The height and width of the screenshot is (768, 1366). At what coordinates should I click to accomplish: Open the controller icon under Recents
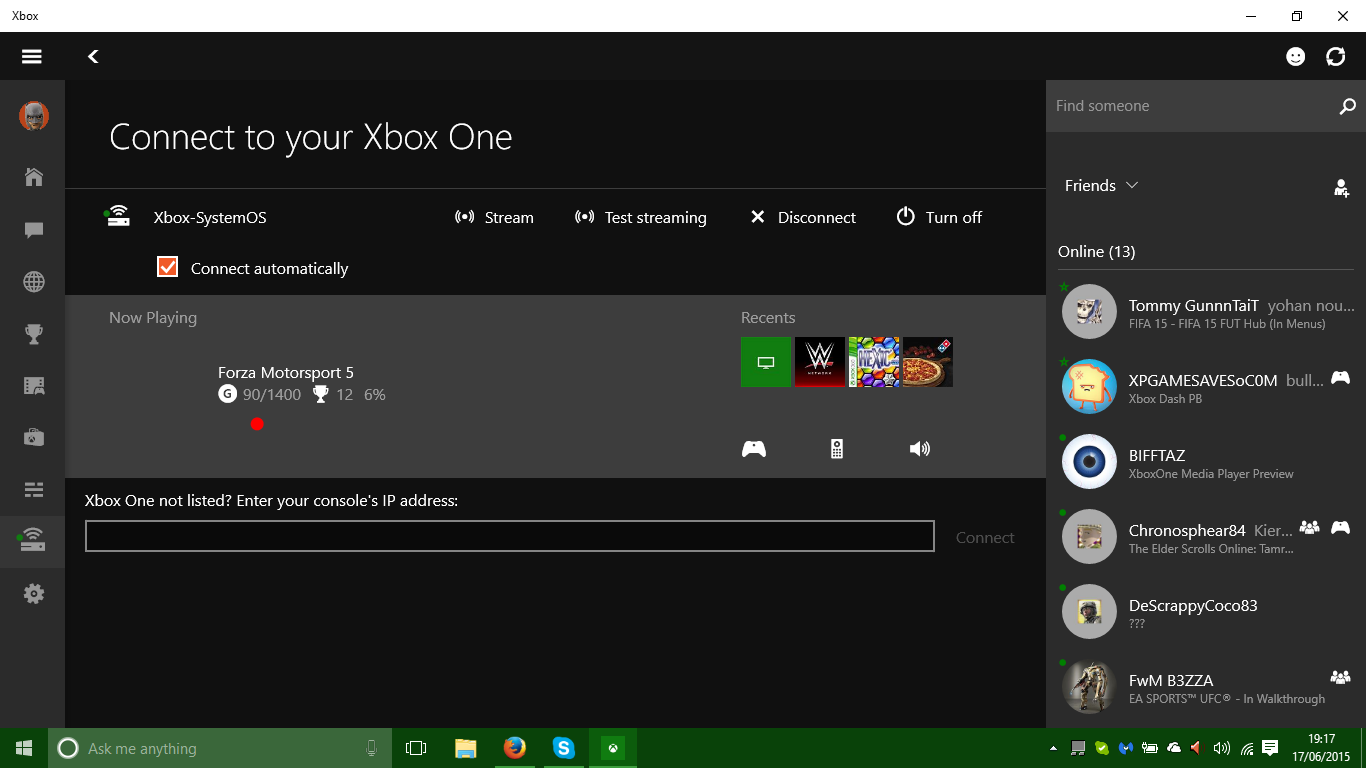[754, 449]
